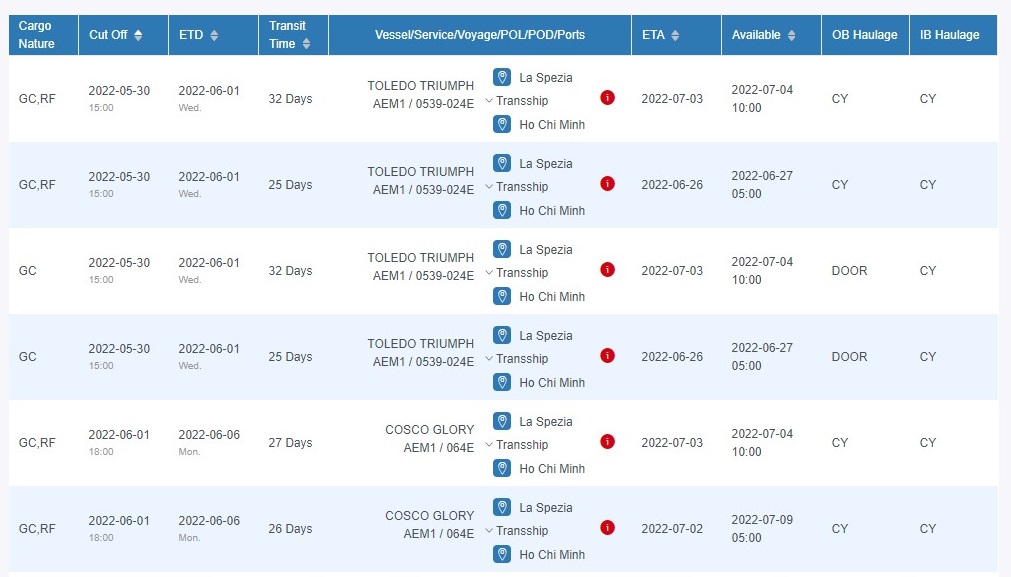
Task: Click Ho Chi Minh pin icon in 26 Days row
Action: [502, 554]
